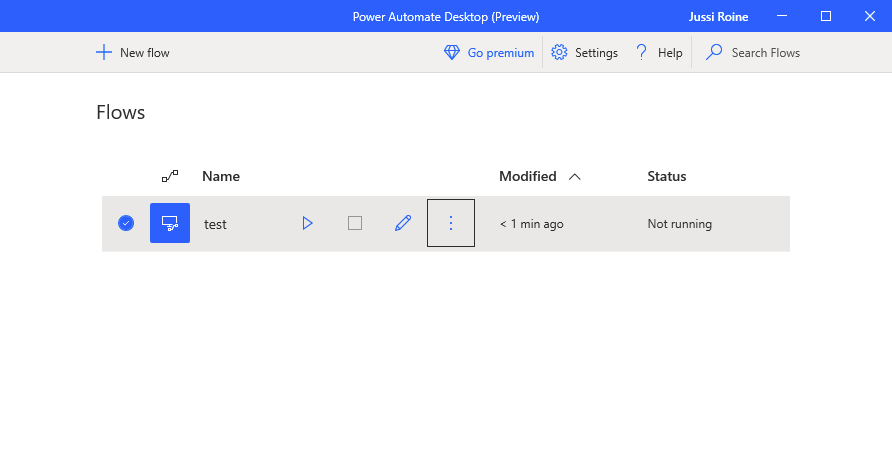892x470 pixels.
Task: Toggle the Modified sort direction arrow
Action: click(x=575, y=177)
